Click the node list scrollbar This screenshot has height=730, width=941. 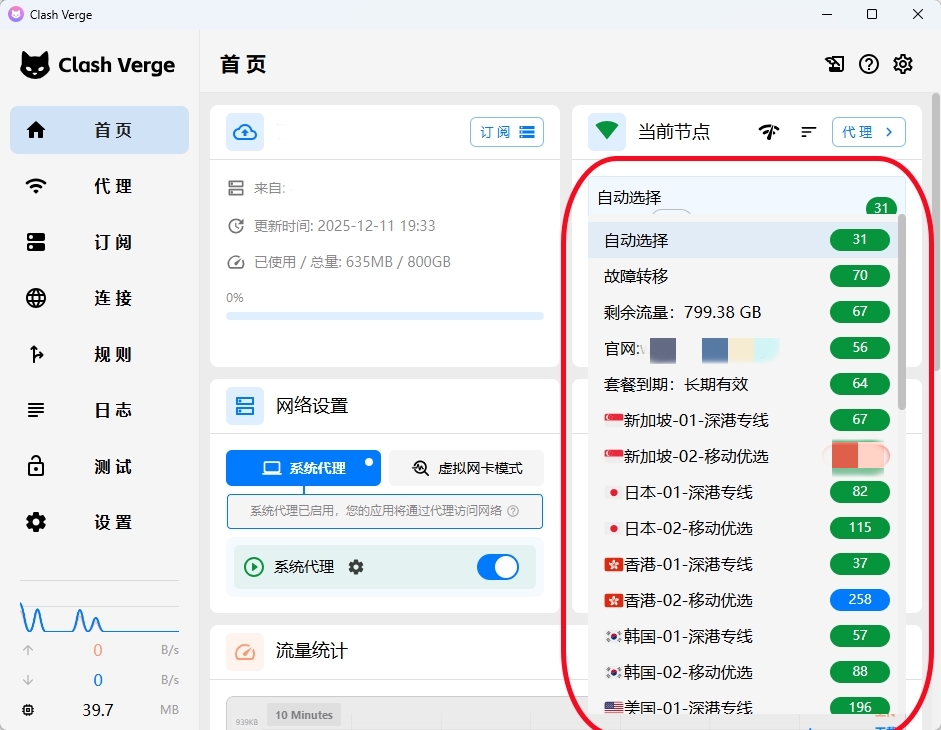coord(903,300)
